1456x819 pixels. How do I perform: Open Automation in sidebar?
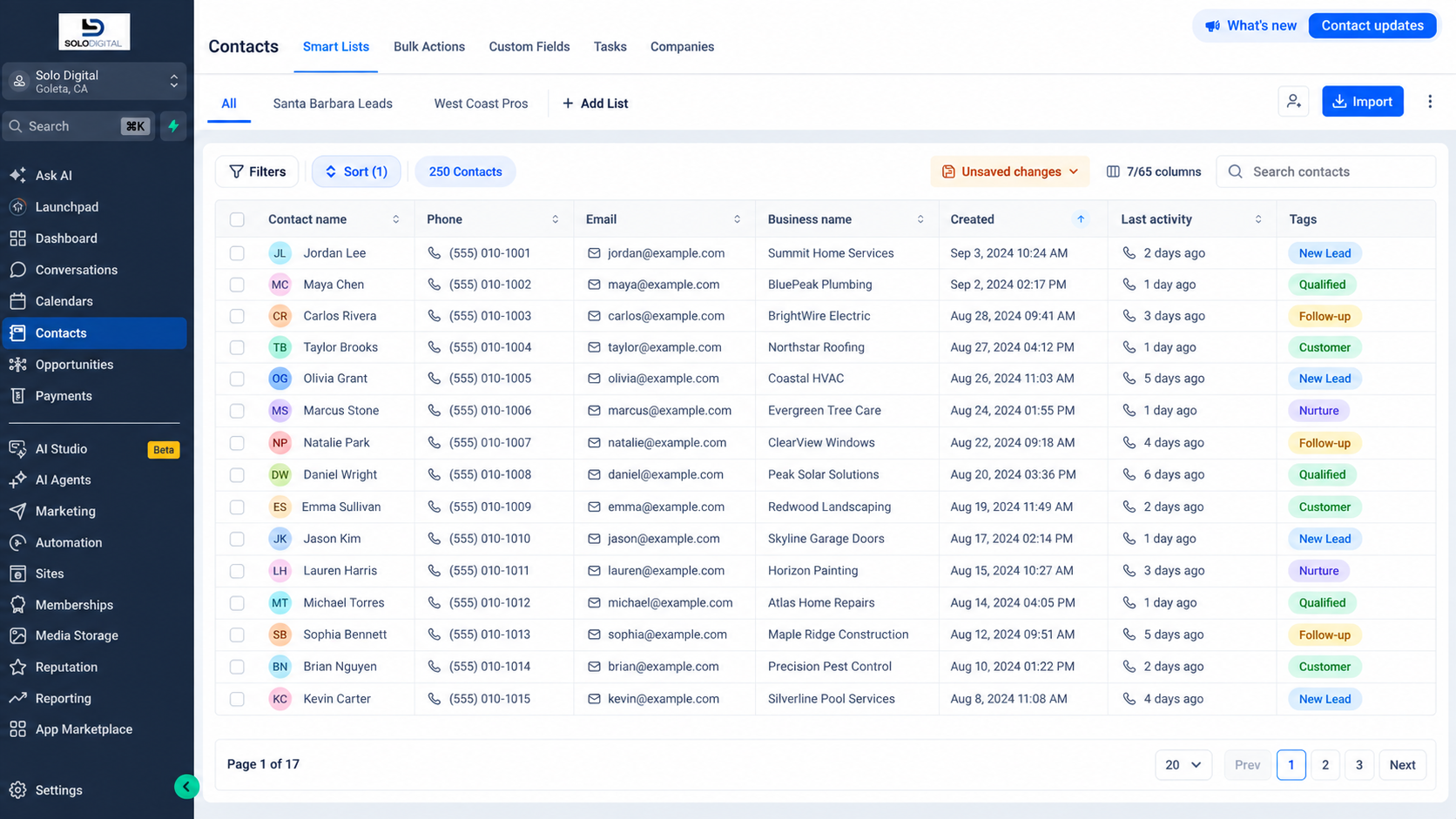pyautogui.click(x=93, y=542)
